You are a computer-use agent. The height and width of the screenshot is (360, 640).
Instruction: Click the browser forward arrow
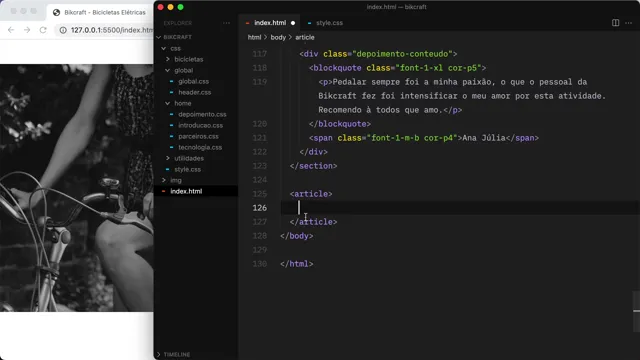coord(27,30)
